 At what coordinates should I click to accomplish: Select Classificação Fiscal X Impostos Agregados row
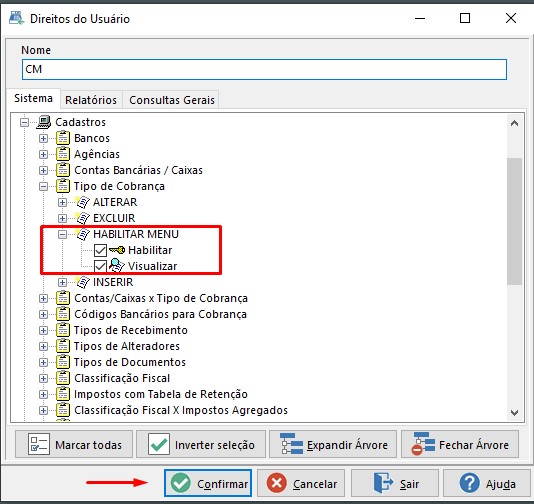click(181, 410)
